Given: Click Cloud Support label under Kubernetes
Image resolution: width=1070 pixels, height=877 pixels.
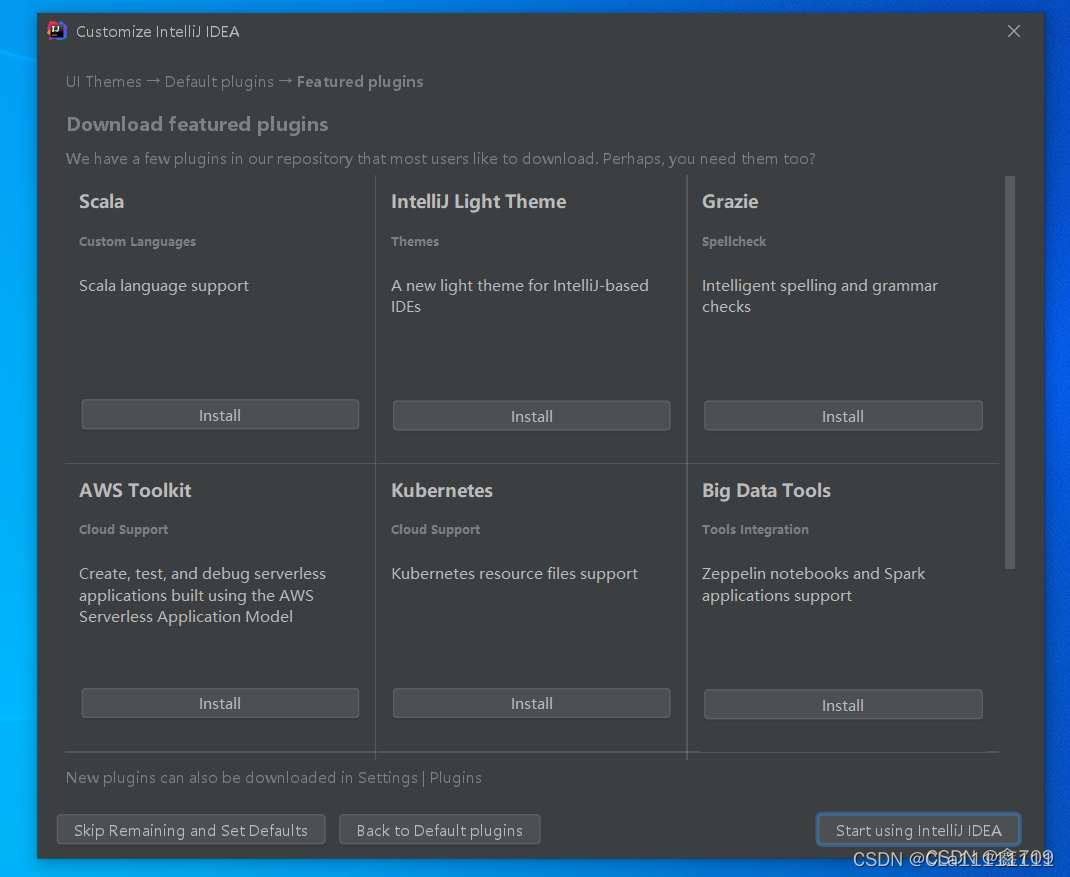Looking at the screenshot, I should pyautogui.click(x=435, y=530).
